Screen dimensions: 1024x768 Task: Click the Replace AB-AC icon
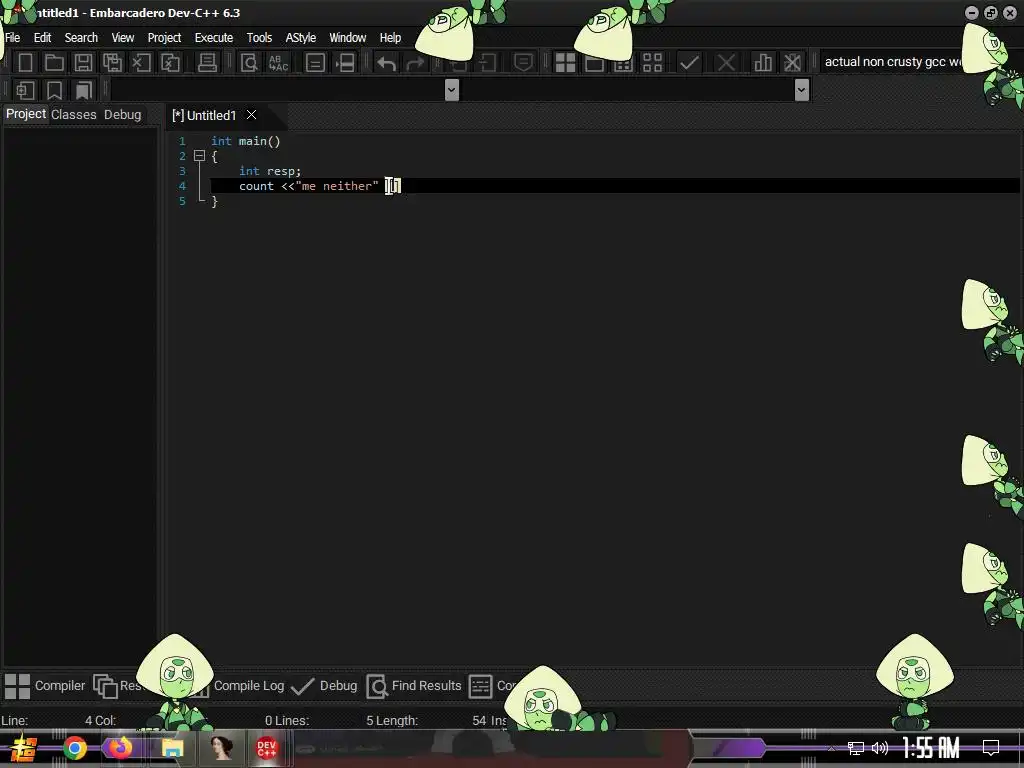tap(278, 63)
